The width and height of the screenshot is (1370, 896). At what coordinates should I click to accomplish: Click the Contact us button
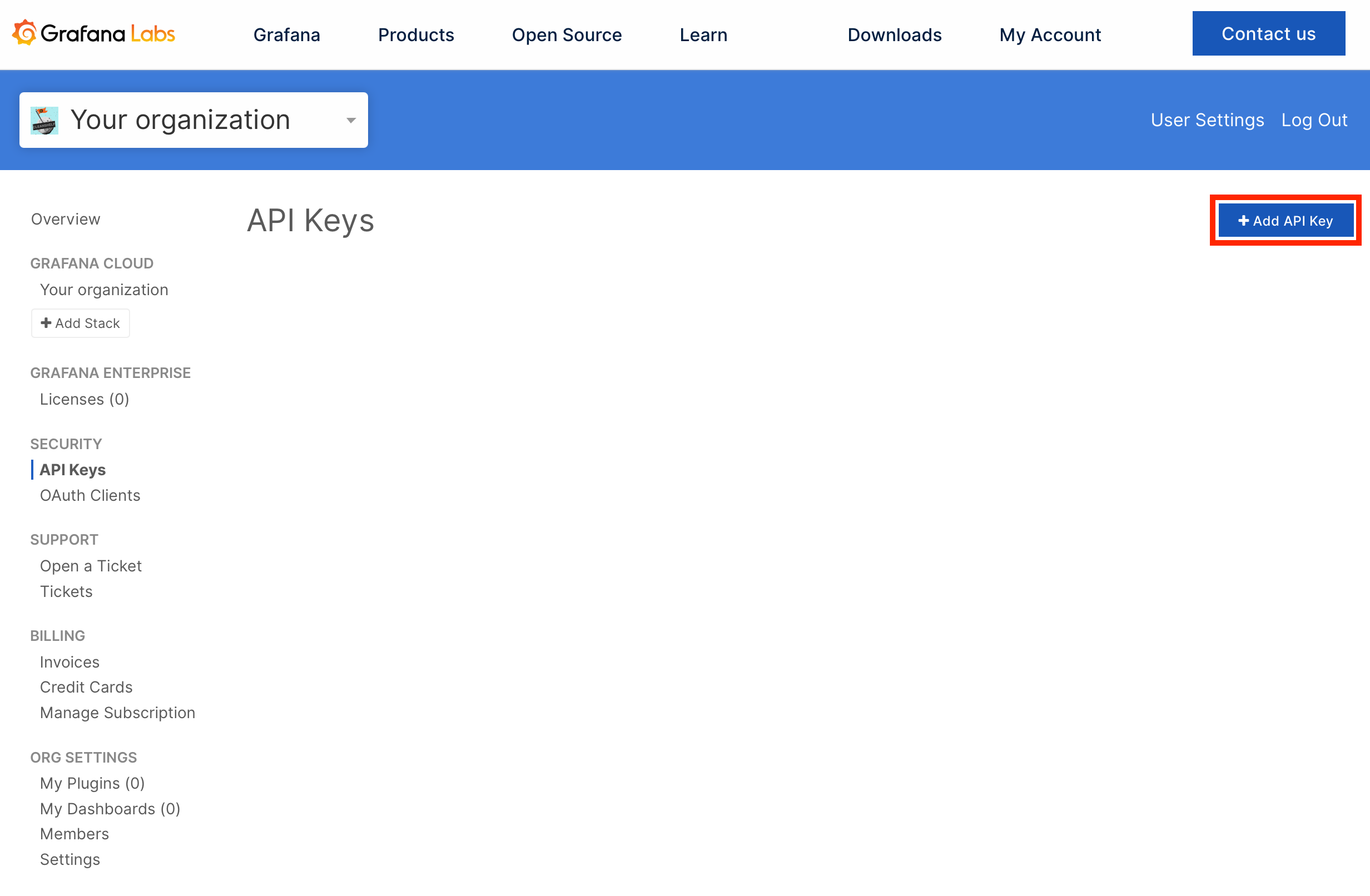click(x=1268, y=33)
